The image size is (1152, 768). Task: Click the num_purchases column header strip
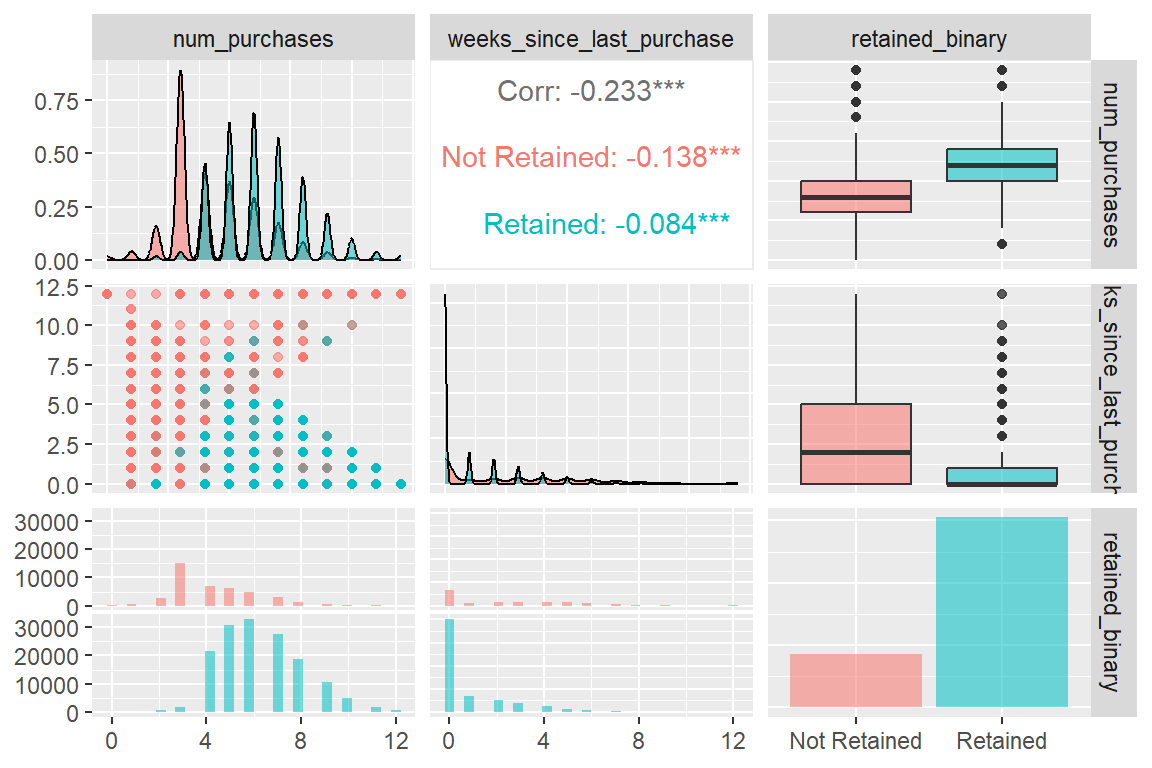click(253, 39)
